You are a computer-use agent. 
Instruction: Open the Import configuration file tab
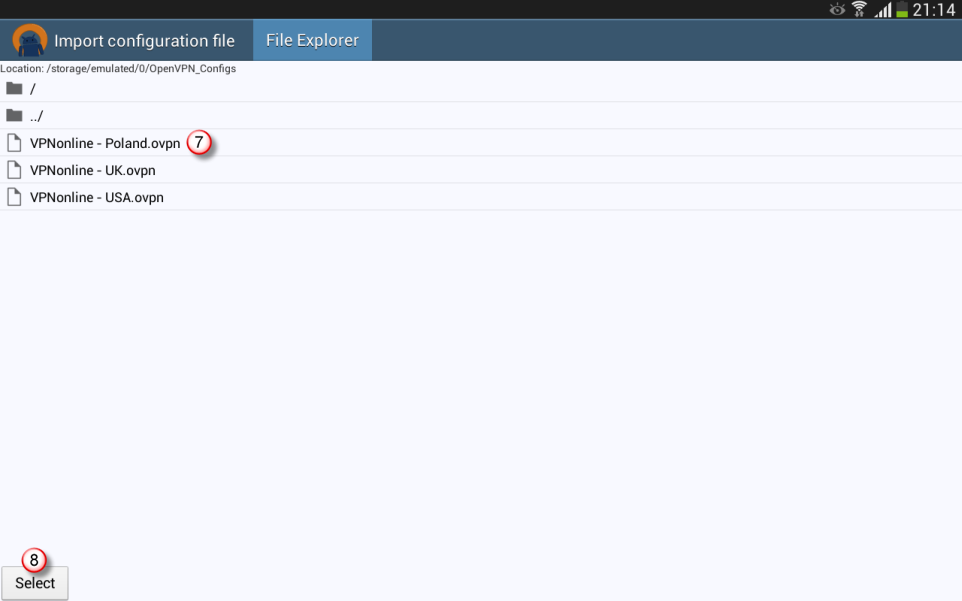click(x=144, y=40)
